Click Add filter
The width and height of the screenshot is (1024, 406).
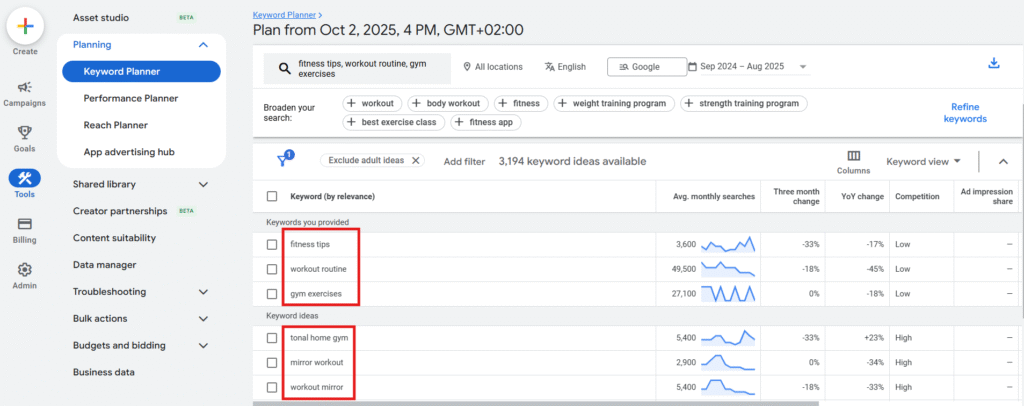point(464,161)
